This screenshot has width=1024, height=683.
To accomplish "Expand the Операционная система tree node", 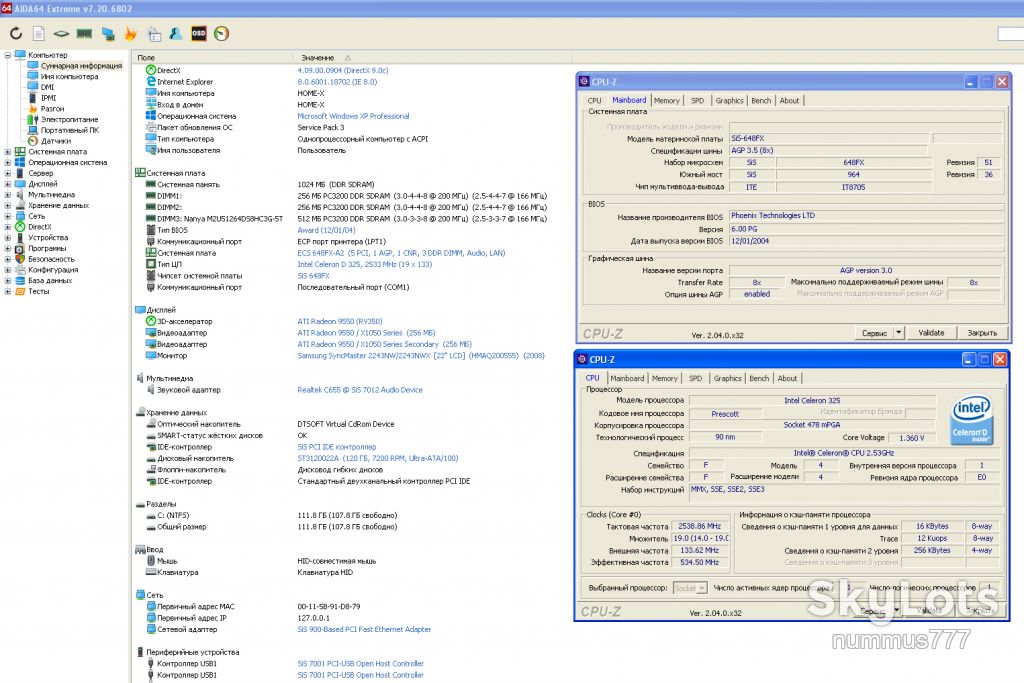I will [x=7, y=162].
